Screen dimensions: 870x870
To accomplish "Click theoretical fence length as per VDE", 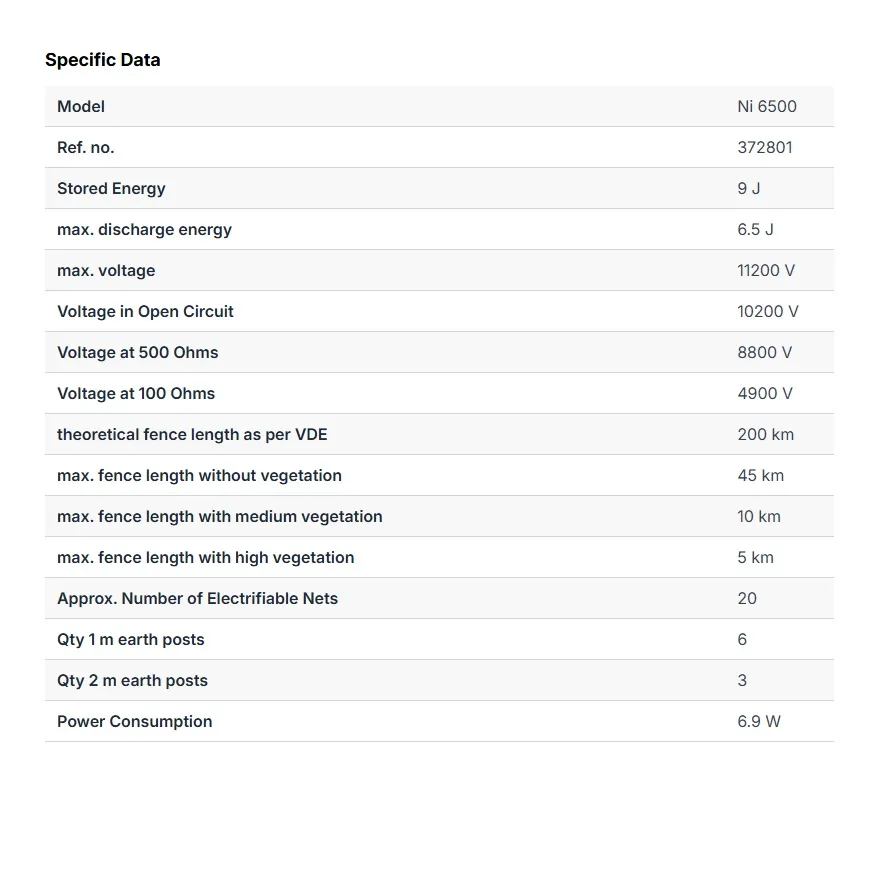I will 192,434.
